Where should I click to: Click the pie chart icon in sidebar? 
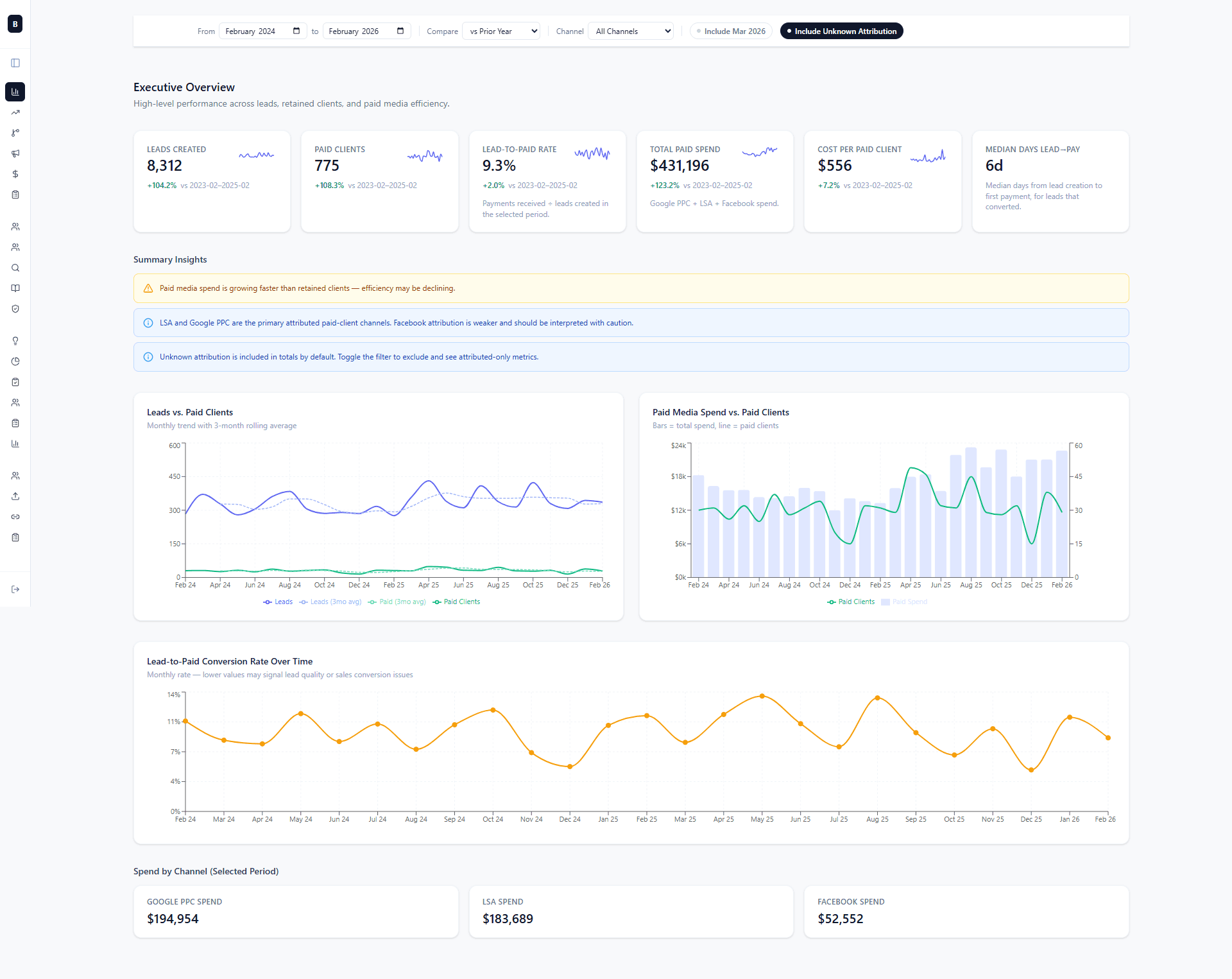click(15, 361)
